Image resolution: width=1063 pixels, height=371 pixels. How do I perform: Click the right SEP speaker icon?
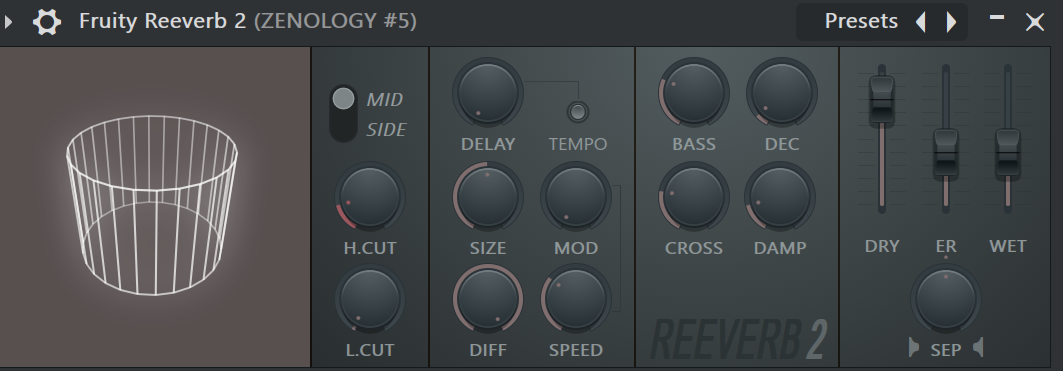[978, 348]
